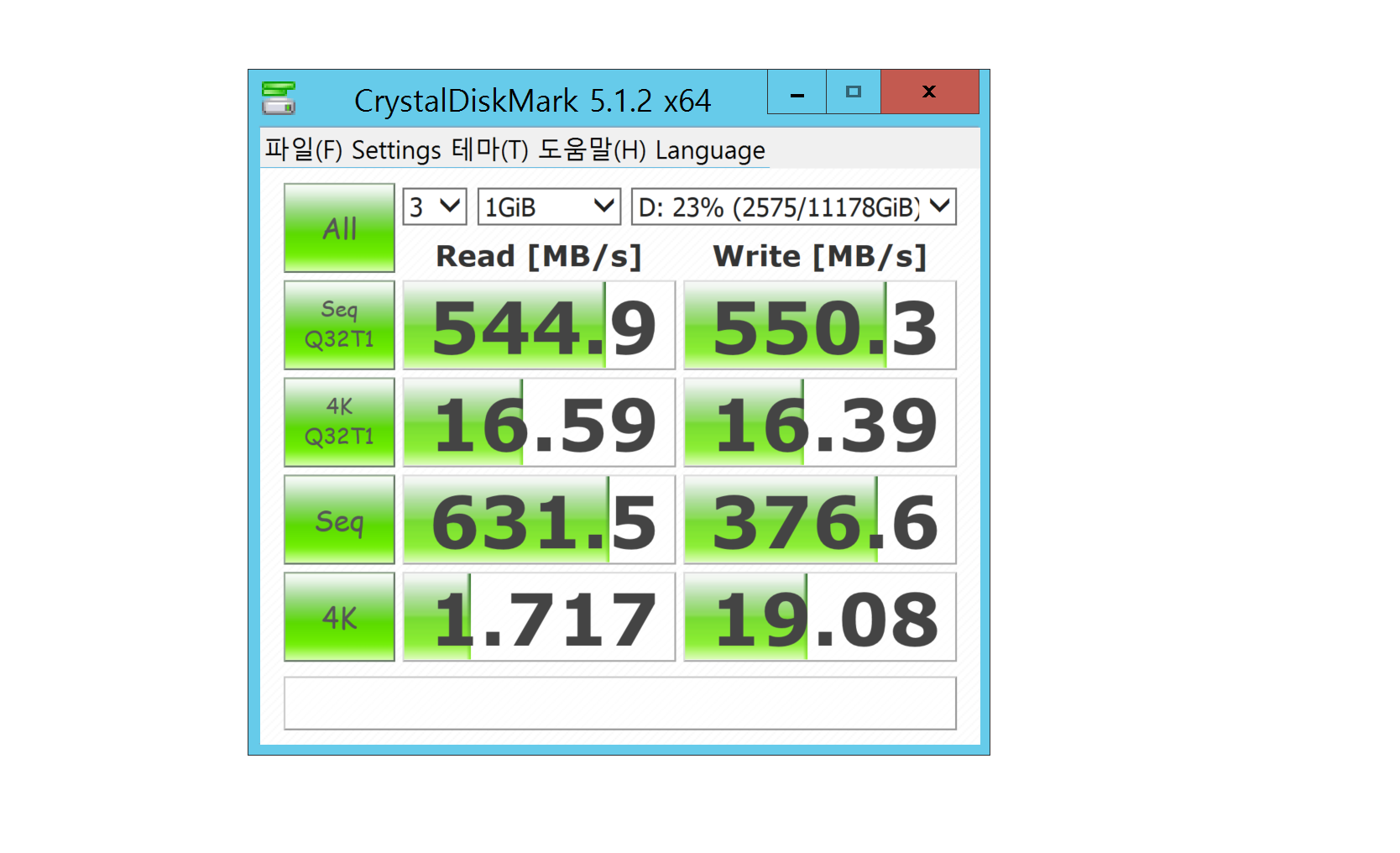Close the CrystalDiskMark window

(930, 92)
